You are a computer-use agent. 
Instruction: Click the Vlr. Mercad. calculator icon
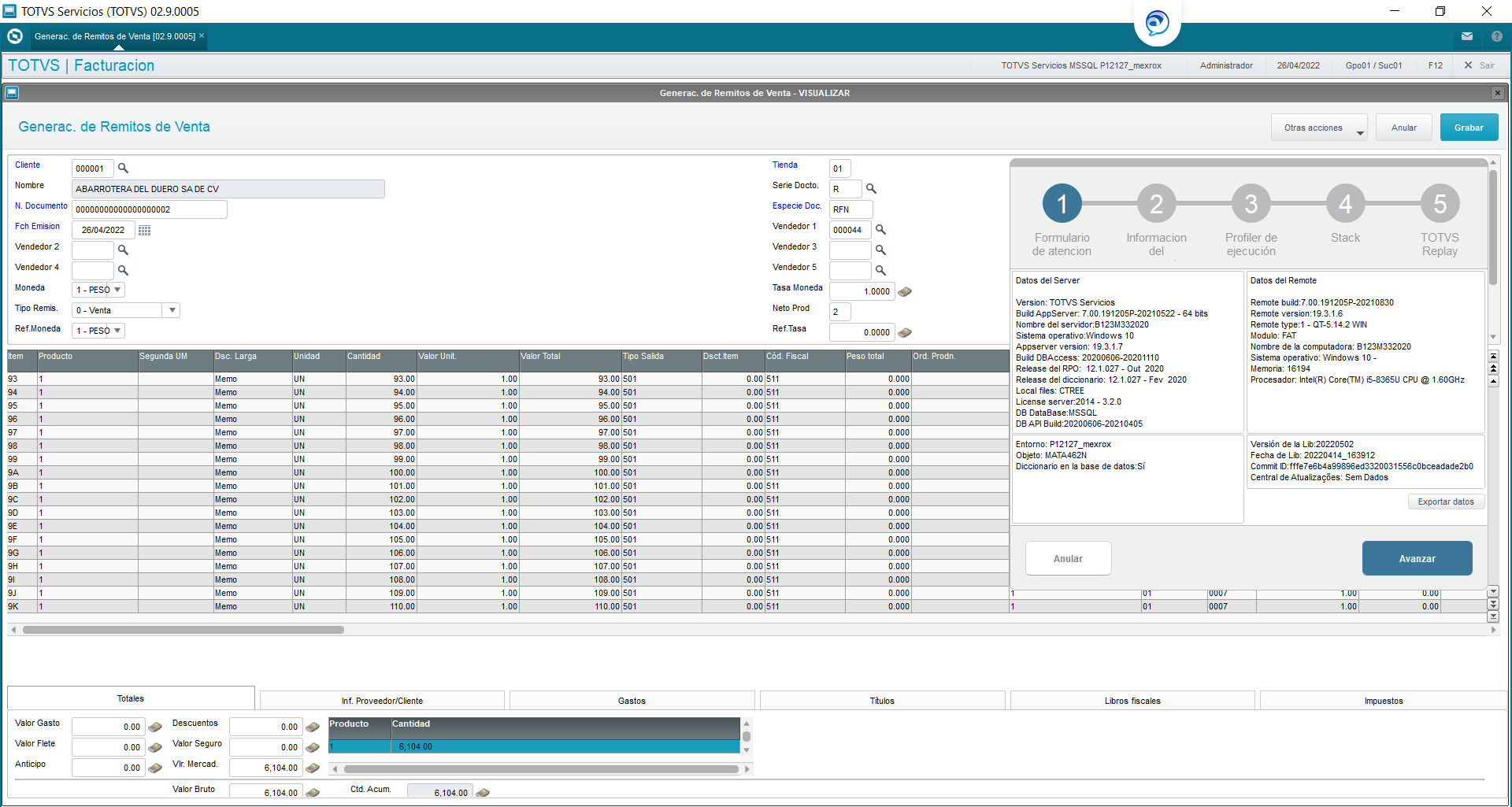313,768
